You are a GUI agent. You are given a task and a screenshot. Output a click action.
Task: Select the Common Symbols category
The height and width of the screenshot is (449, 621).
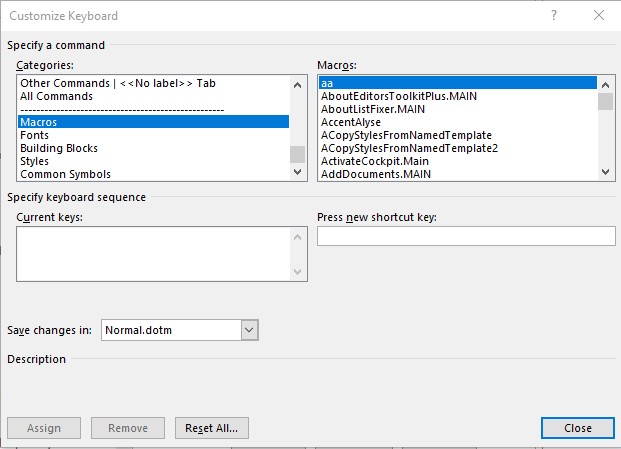click(65, 174)
